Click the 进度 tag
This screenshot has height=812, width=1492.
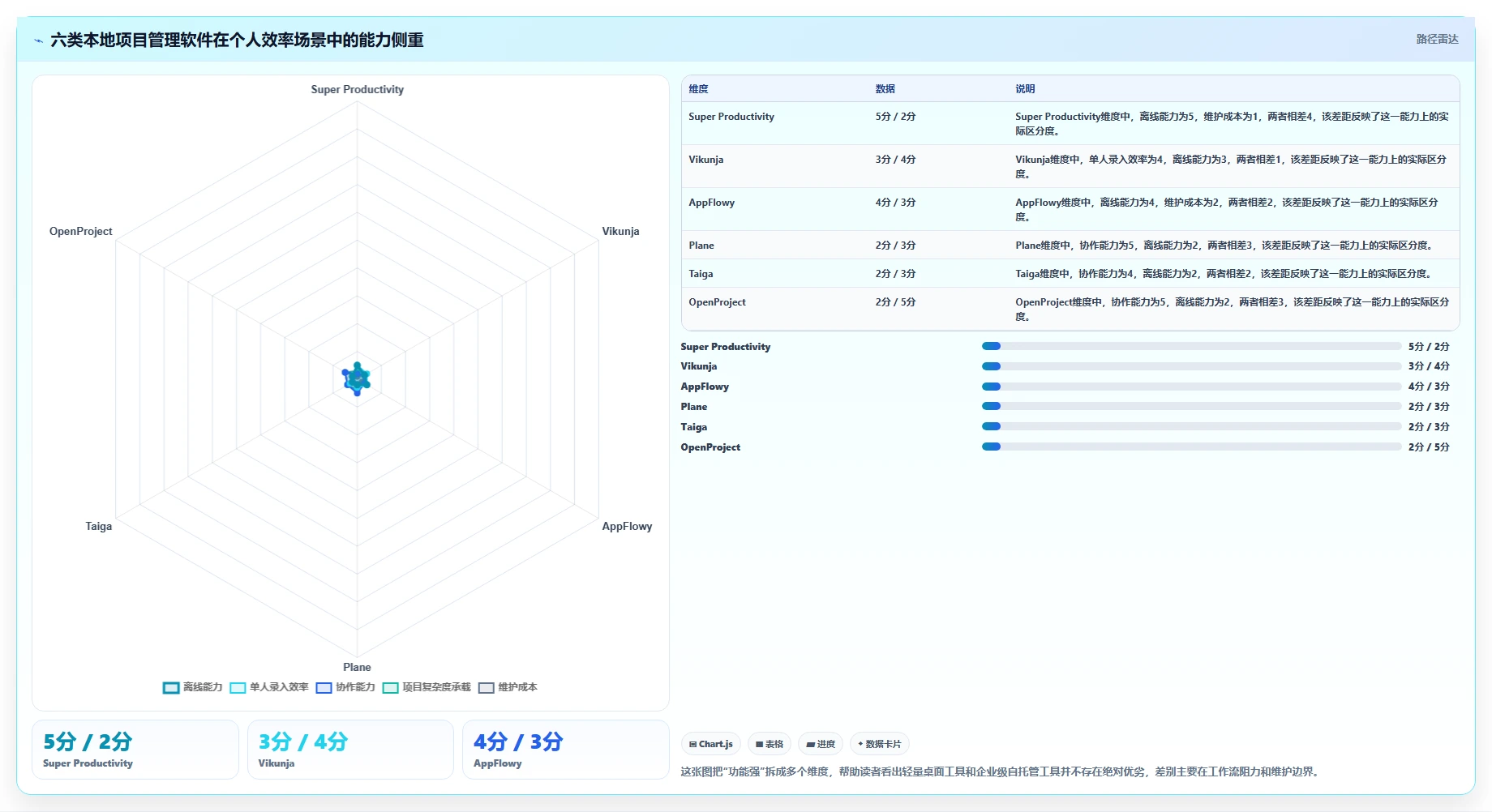821,744
